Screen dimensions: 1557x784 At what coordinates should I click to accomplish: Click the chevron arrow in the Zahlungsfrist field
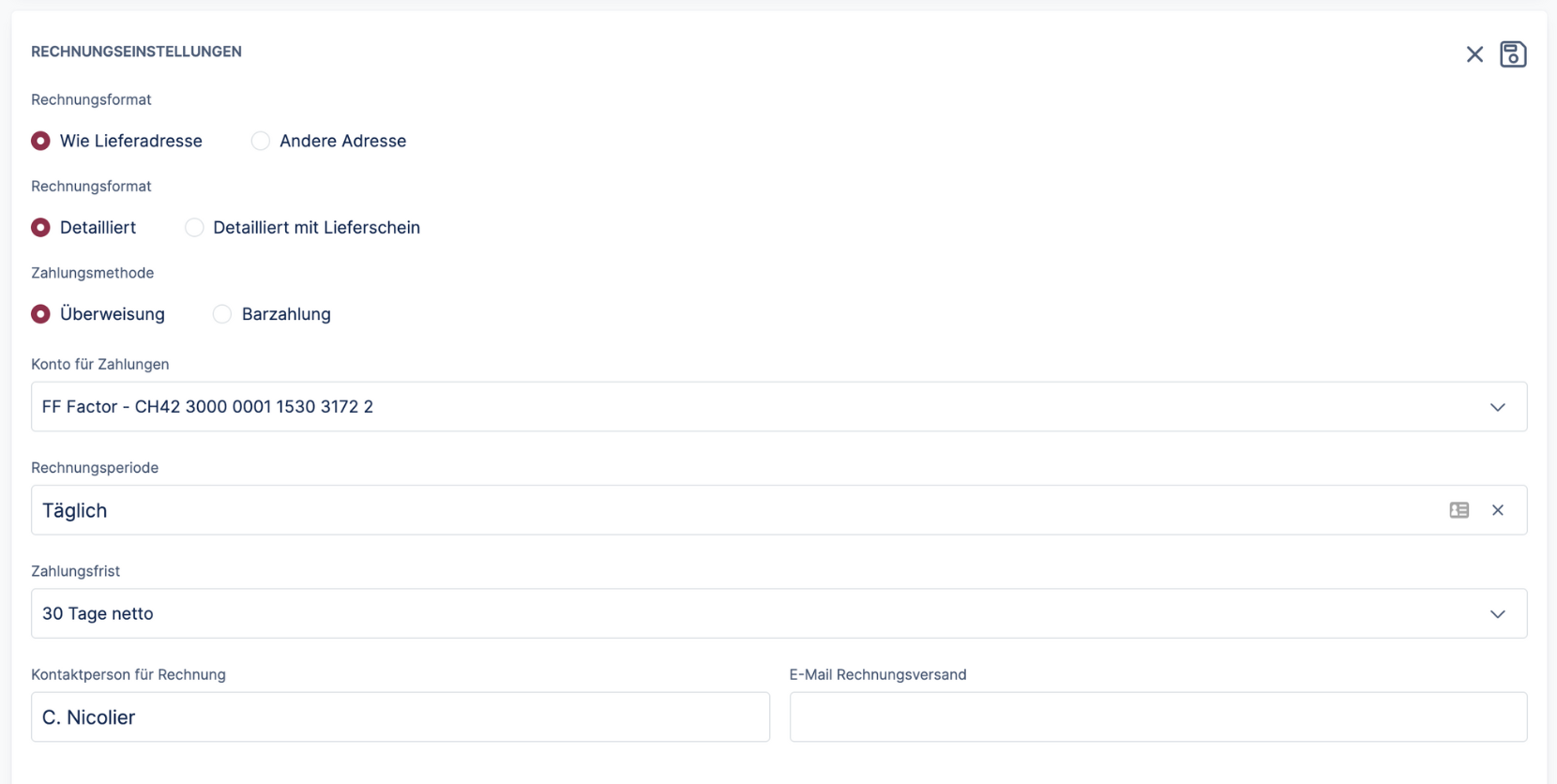[x=1497, y=614]
